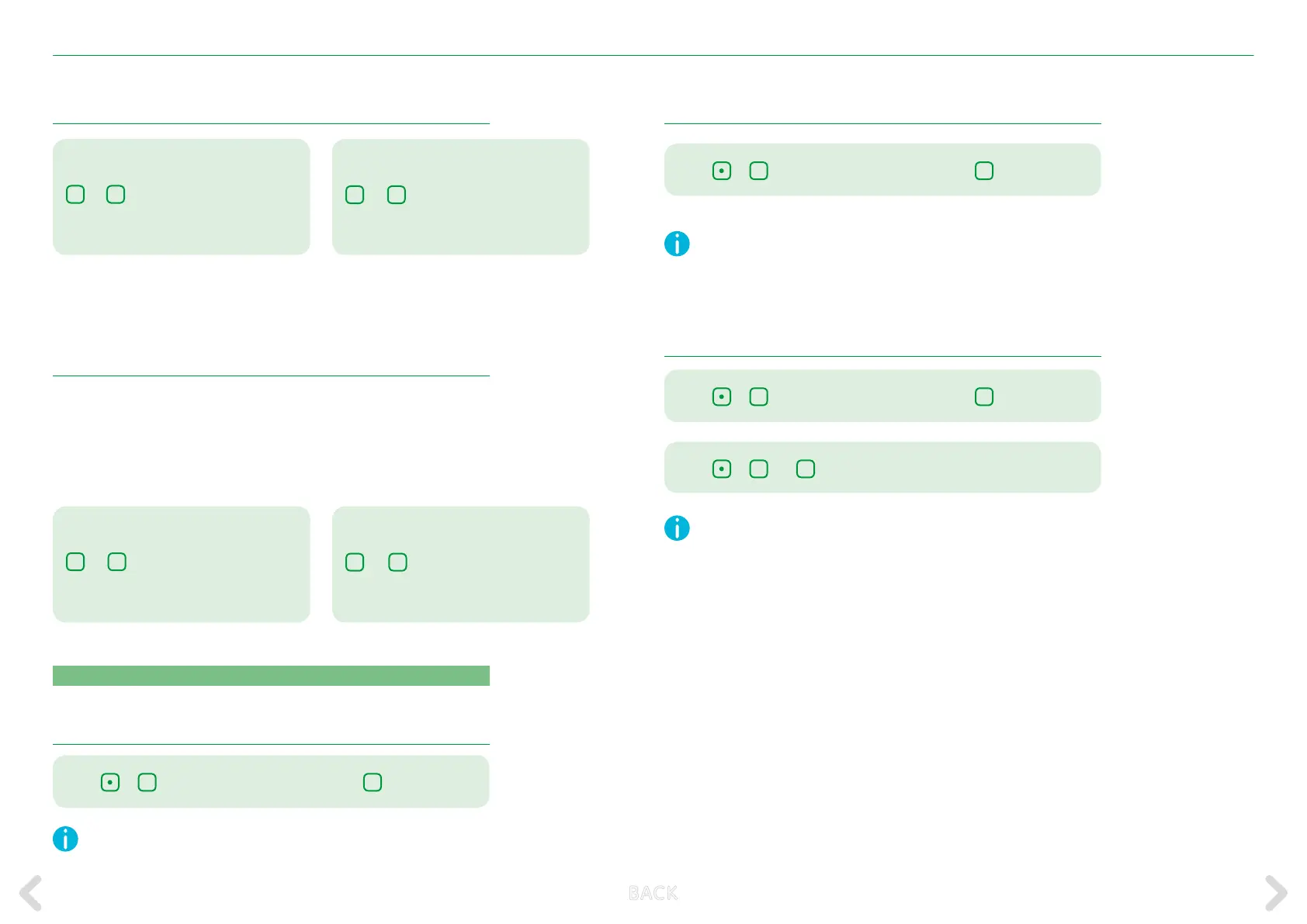Tick first checkbox in the upper-left green panel
The image size is (1307, 924).
tap(75, 194)
